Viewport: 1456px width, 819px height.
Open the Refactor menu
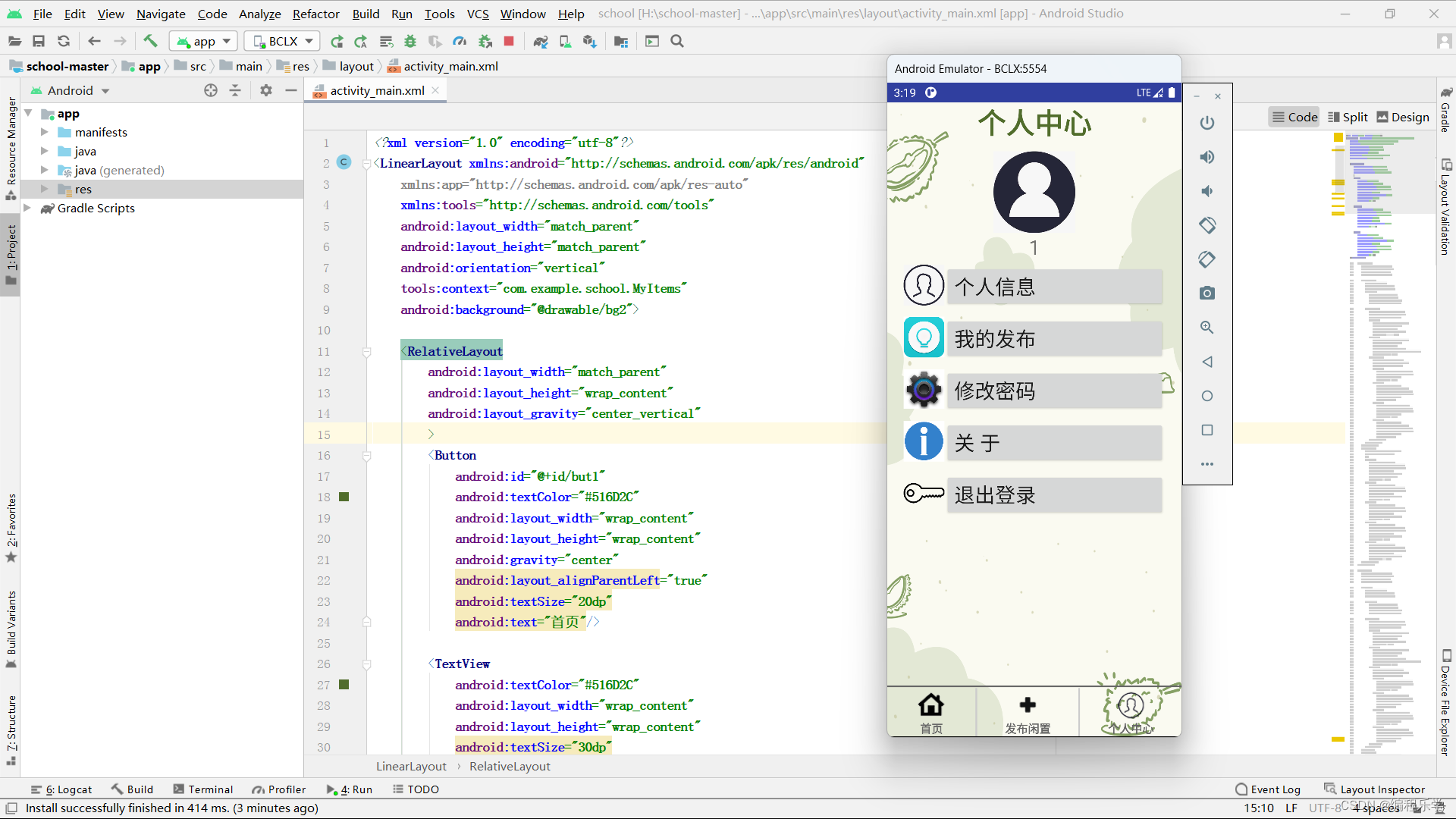point(315,14)
